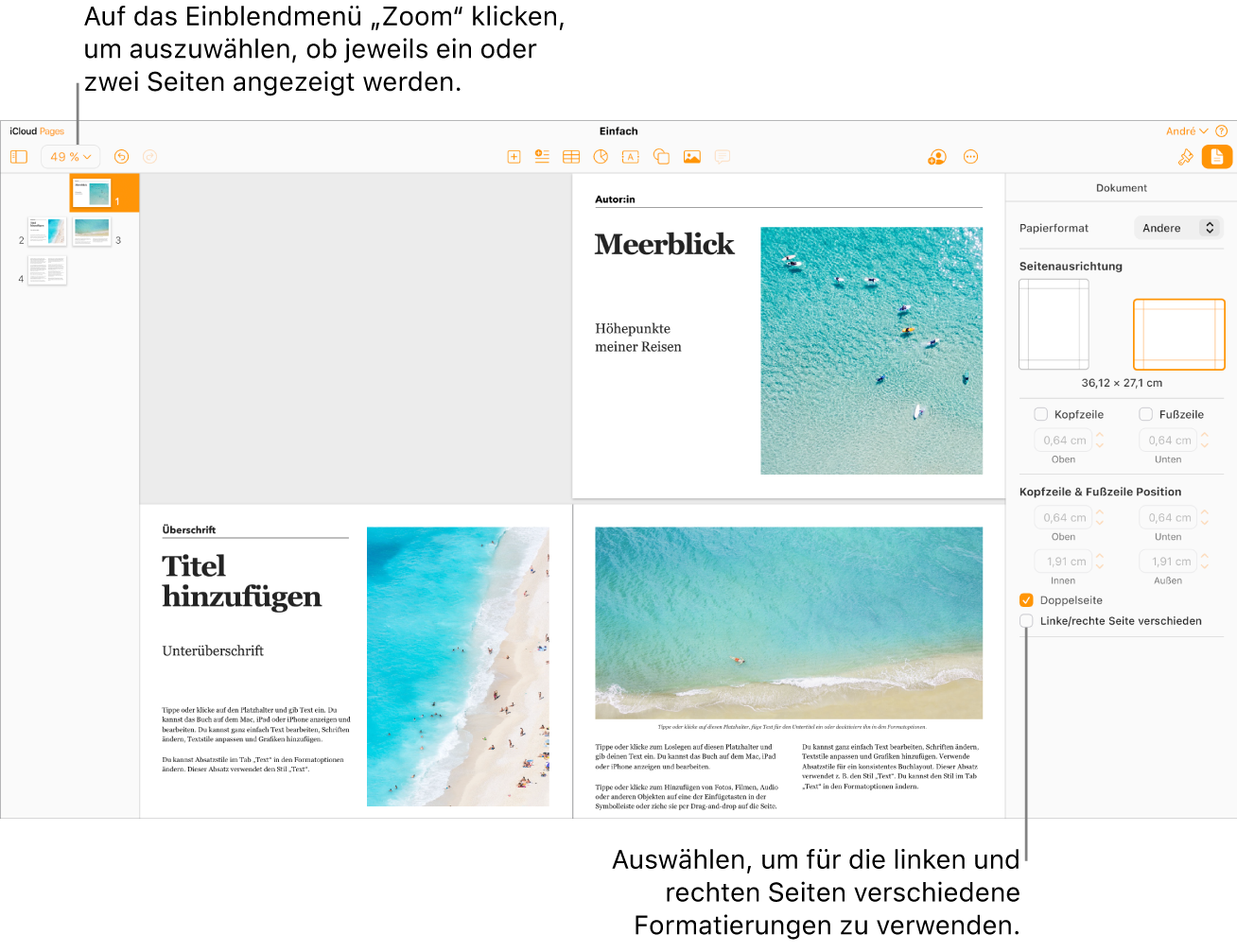The width and height of the screenshot is (1237, 952).
Task: Enable Linke/rechte Seite verschieden checkbox
Action: 1026,621
